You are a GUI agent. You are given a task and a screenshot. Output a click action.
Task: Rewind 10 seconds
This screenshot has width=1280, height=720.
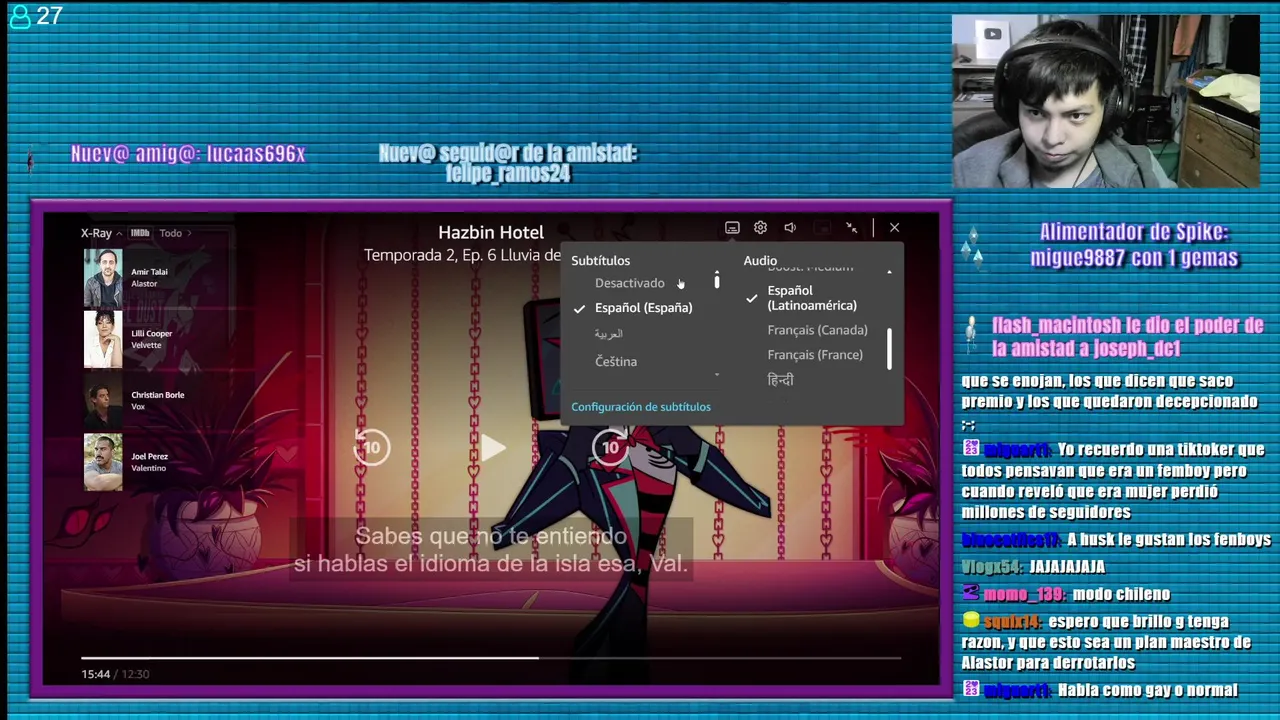371,447
